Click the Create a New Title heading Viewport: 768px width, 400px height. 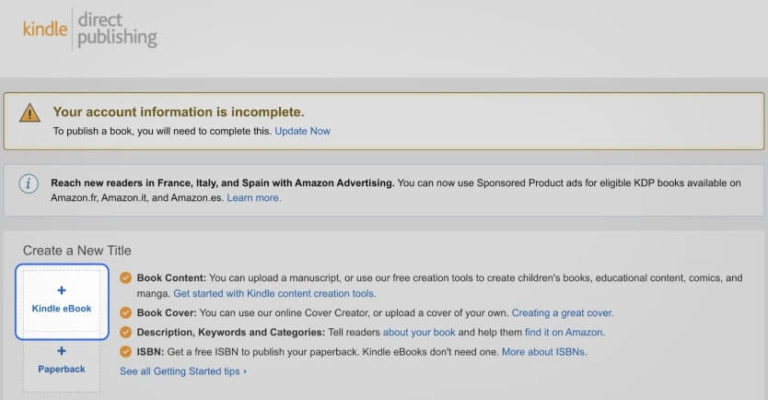(77, 250)
